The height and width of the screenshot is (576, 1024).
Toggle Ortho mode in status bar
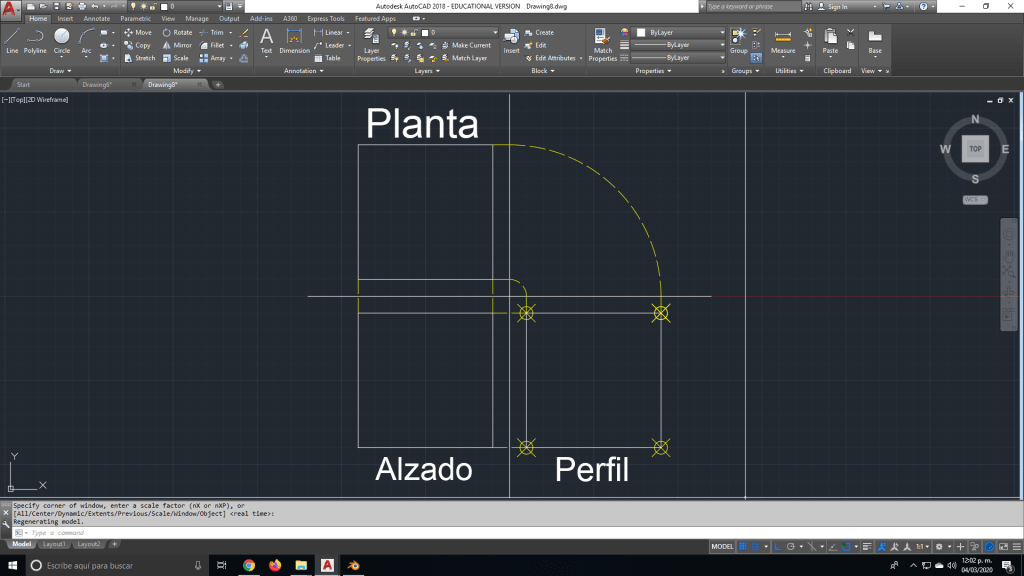click(776, 547)
